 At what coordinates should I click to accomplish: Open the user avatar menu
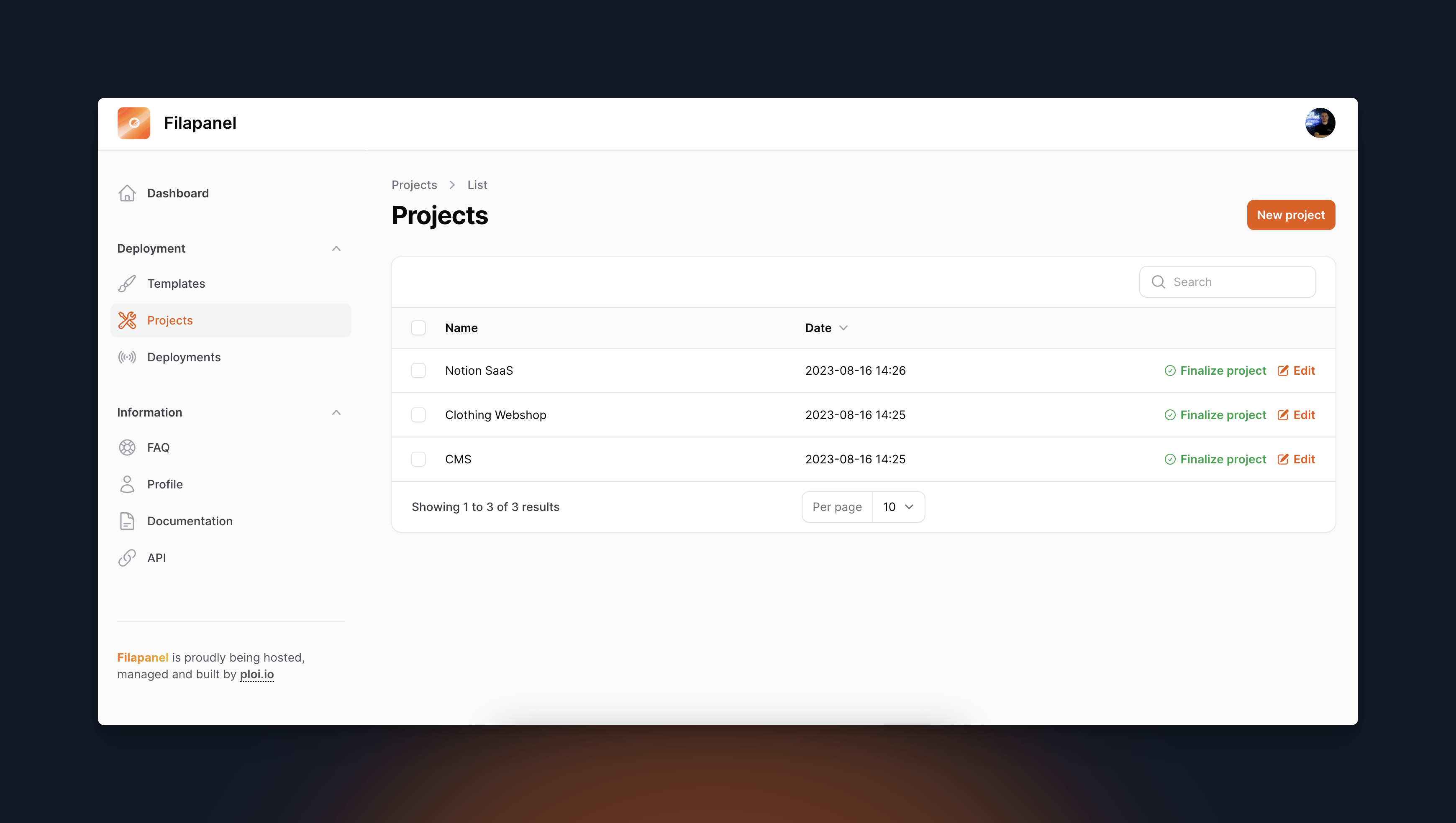[x=1320, y=123]
